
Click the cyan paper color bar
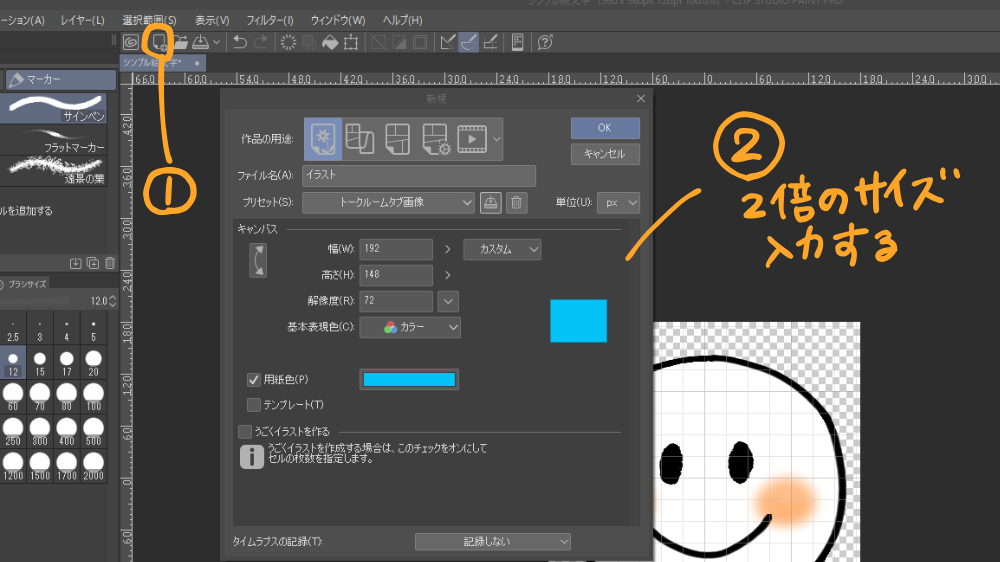click(409, 380)
